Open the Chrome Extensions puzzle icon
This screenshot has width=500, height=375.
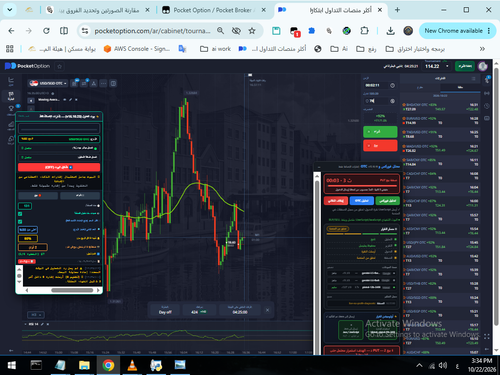[364, 31]
